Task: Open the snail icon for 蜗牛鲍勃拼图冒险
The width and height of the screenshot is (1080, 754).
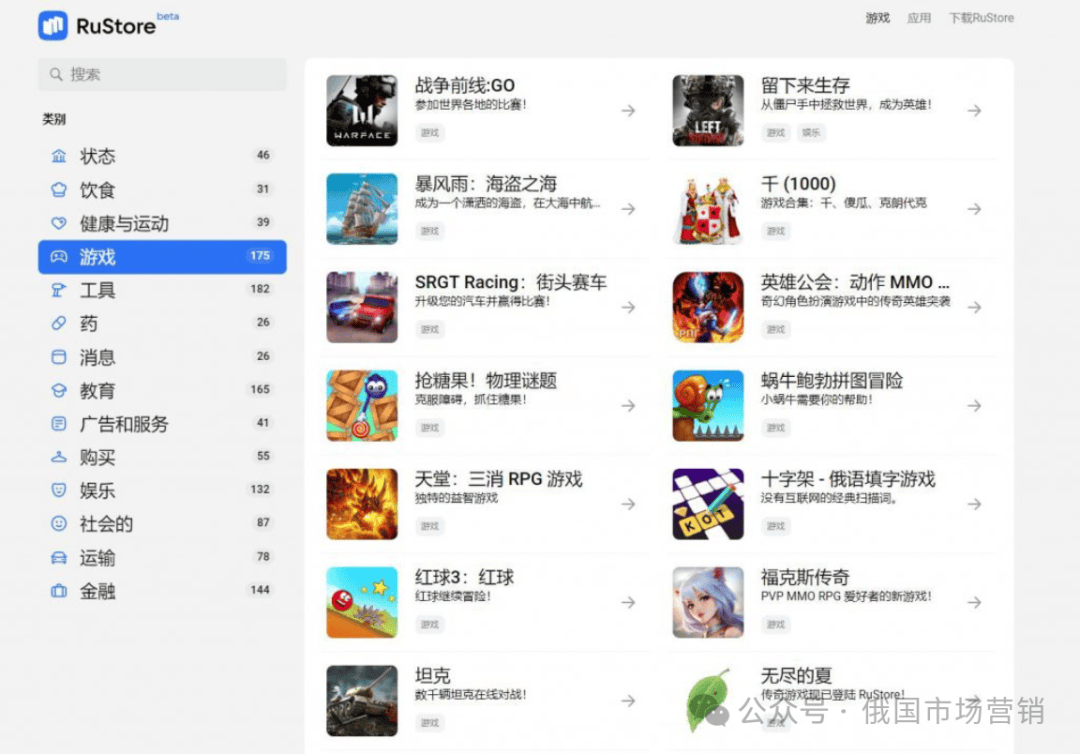Action: tap(708, 406)
